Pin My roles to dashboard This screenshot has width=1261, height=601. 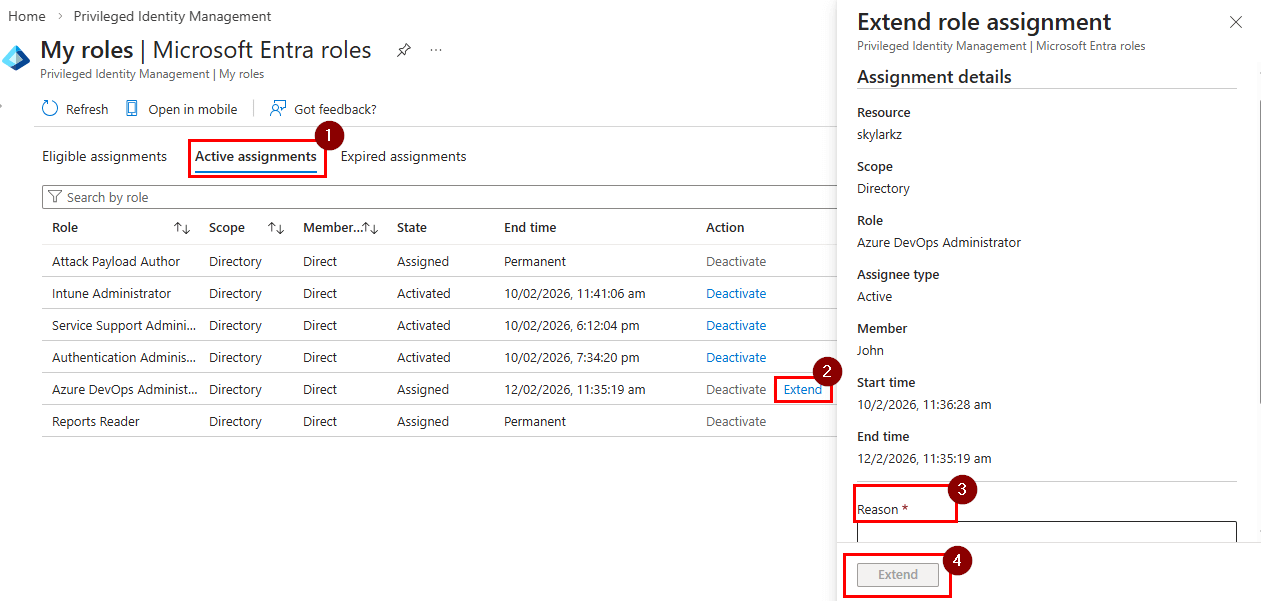[x=403, y=49]
